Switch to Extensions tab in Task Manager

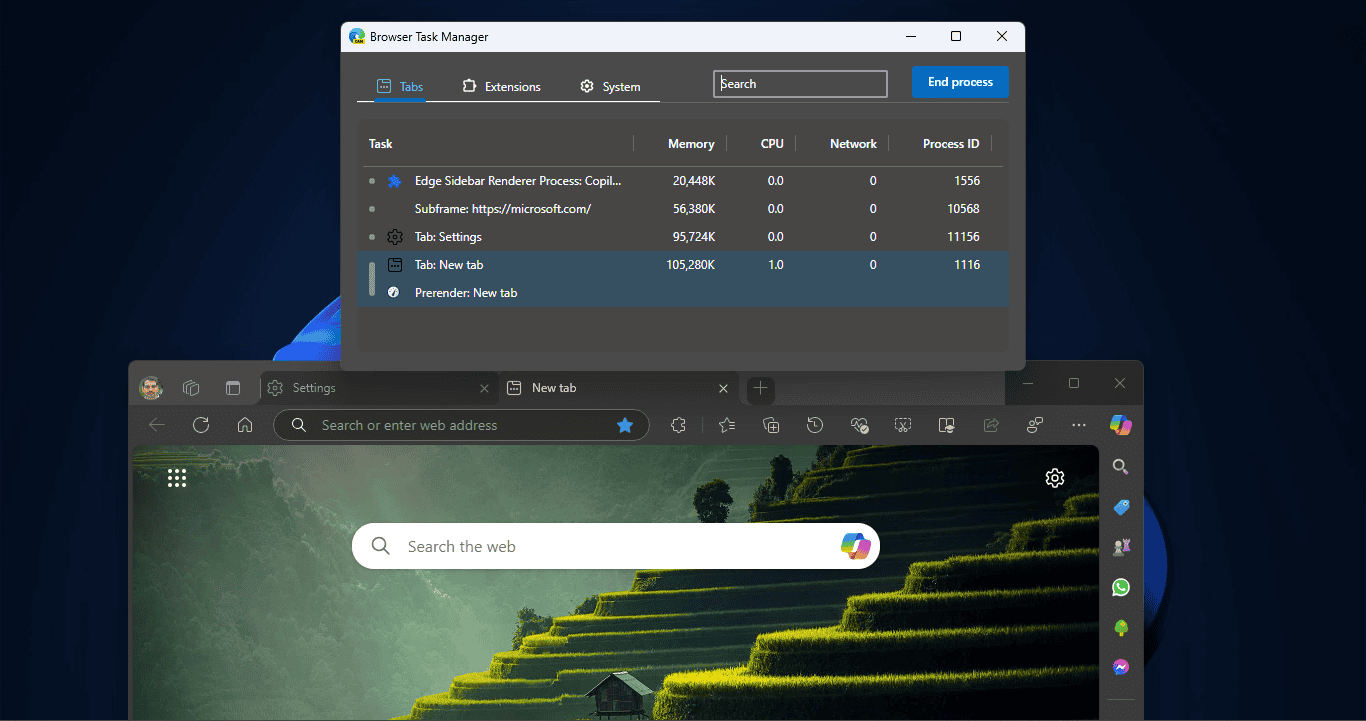[x=501, y=87]
